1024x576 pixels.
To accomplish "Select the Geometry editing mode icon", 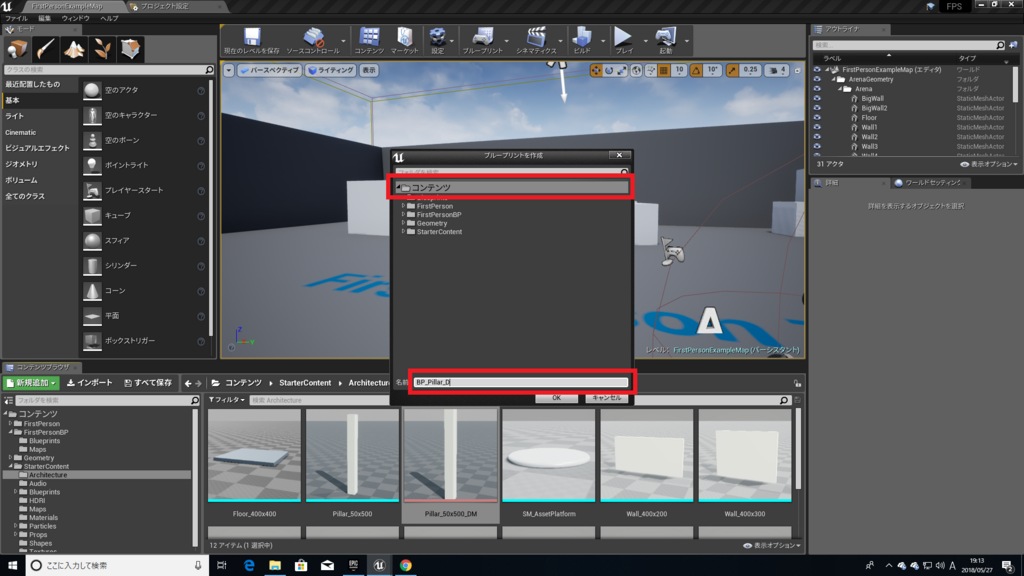I will (130, 49).
